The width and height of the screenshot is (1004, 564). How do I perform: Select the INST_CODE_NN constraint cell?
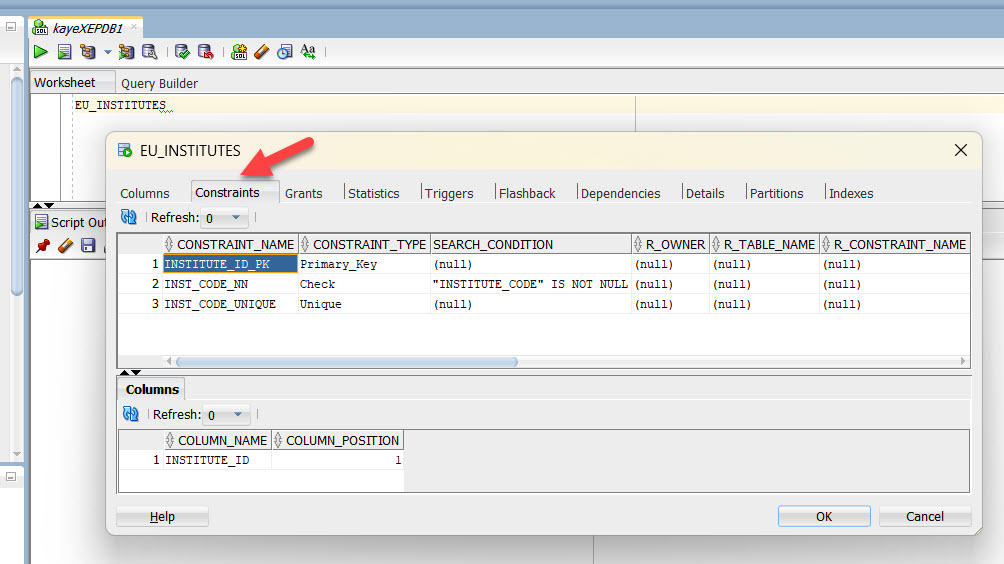click(x=231, y=284)
